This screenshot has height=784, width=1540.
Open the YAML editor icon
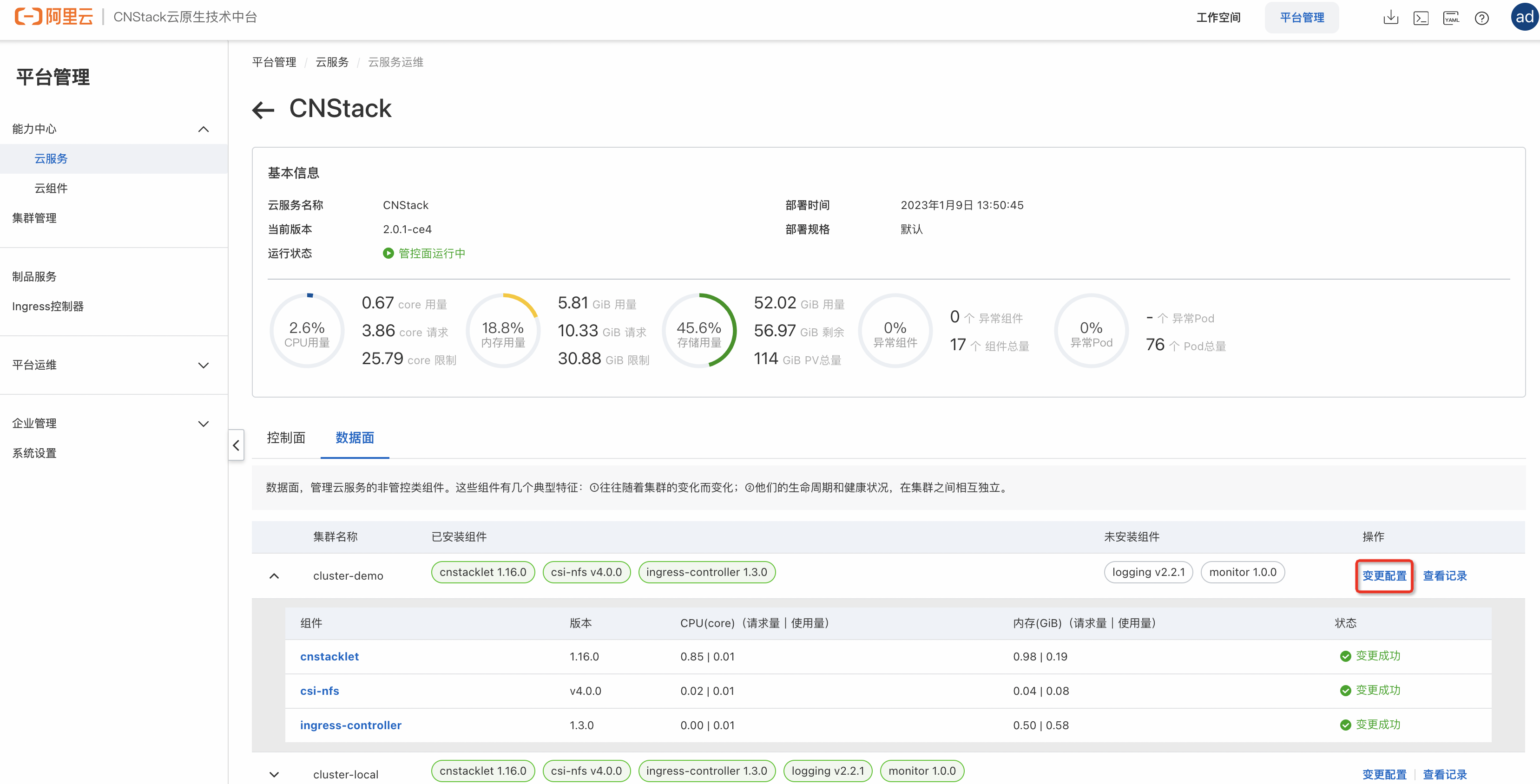[x=1451, y=18]
